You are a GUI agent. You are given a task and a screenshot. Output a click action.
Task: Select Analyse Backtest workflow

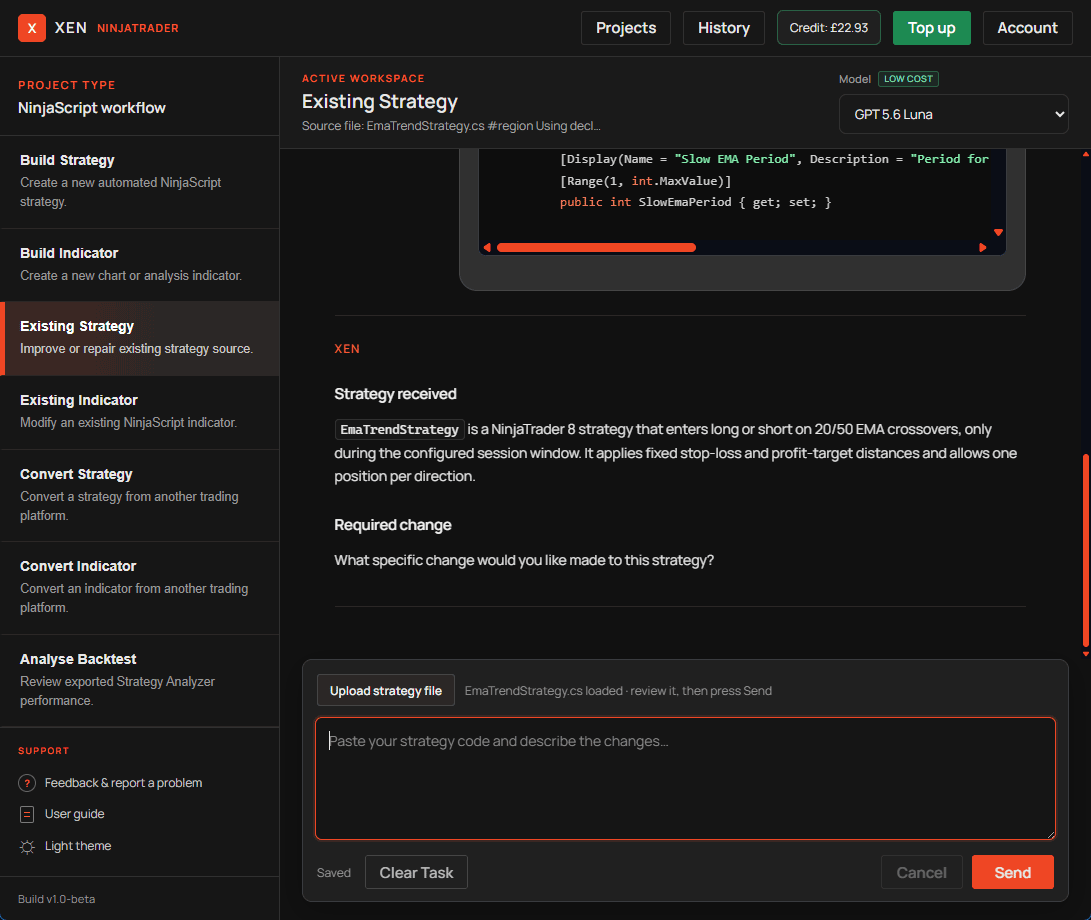click(140, 681)
